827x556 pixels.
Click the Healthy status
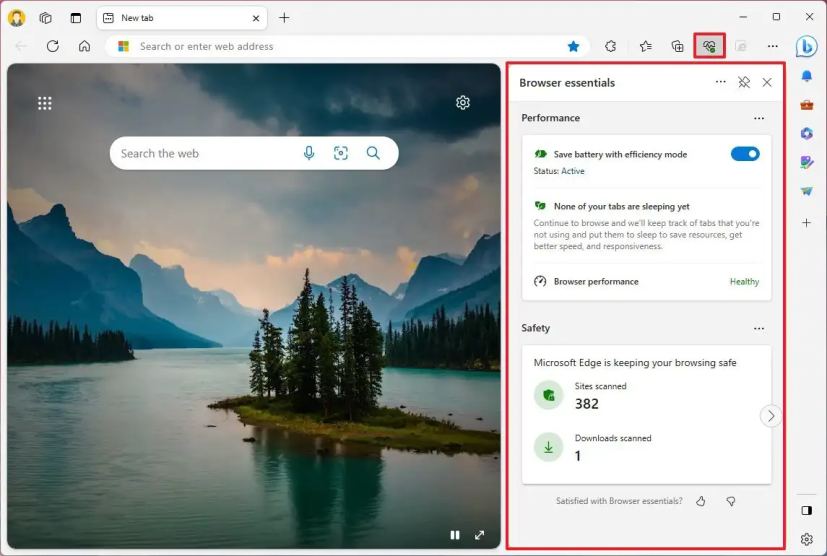(x=744, y=282)
